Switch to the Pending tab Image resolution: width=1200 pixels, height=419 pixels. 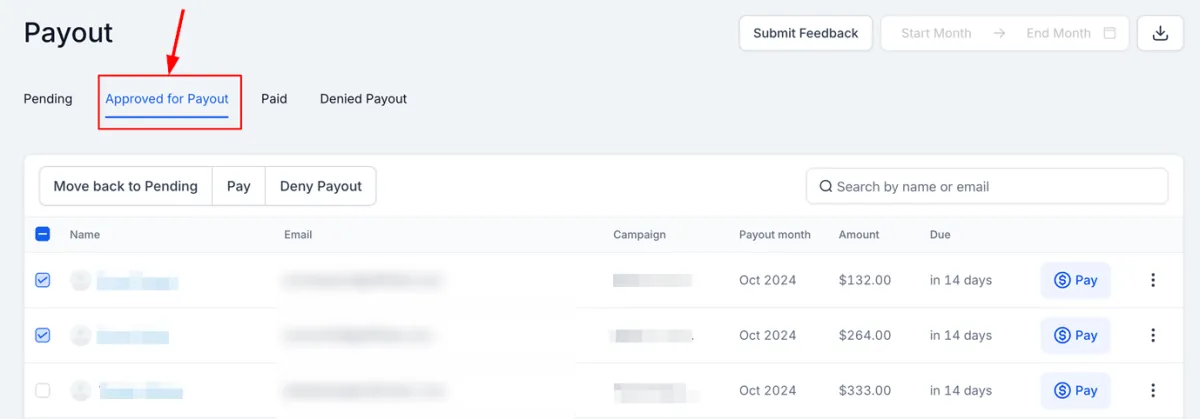pos(48,99)
